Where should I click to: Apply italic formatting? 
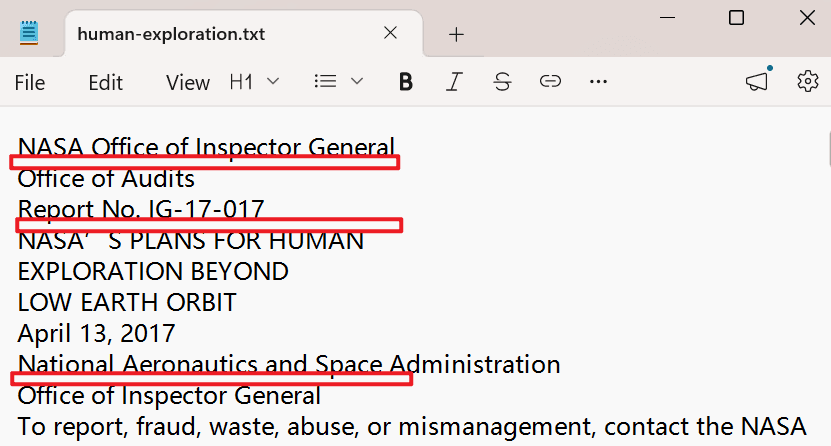tap(454, 82)
